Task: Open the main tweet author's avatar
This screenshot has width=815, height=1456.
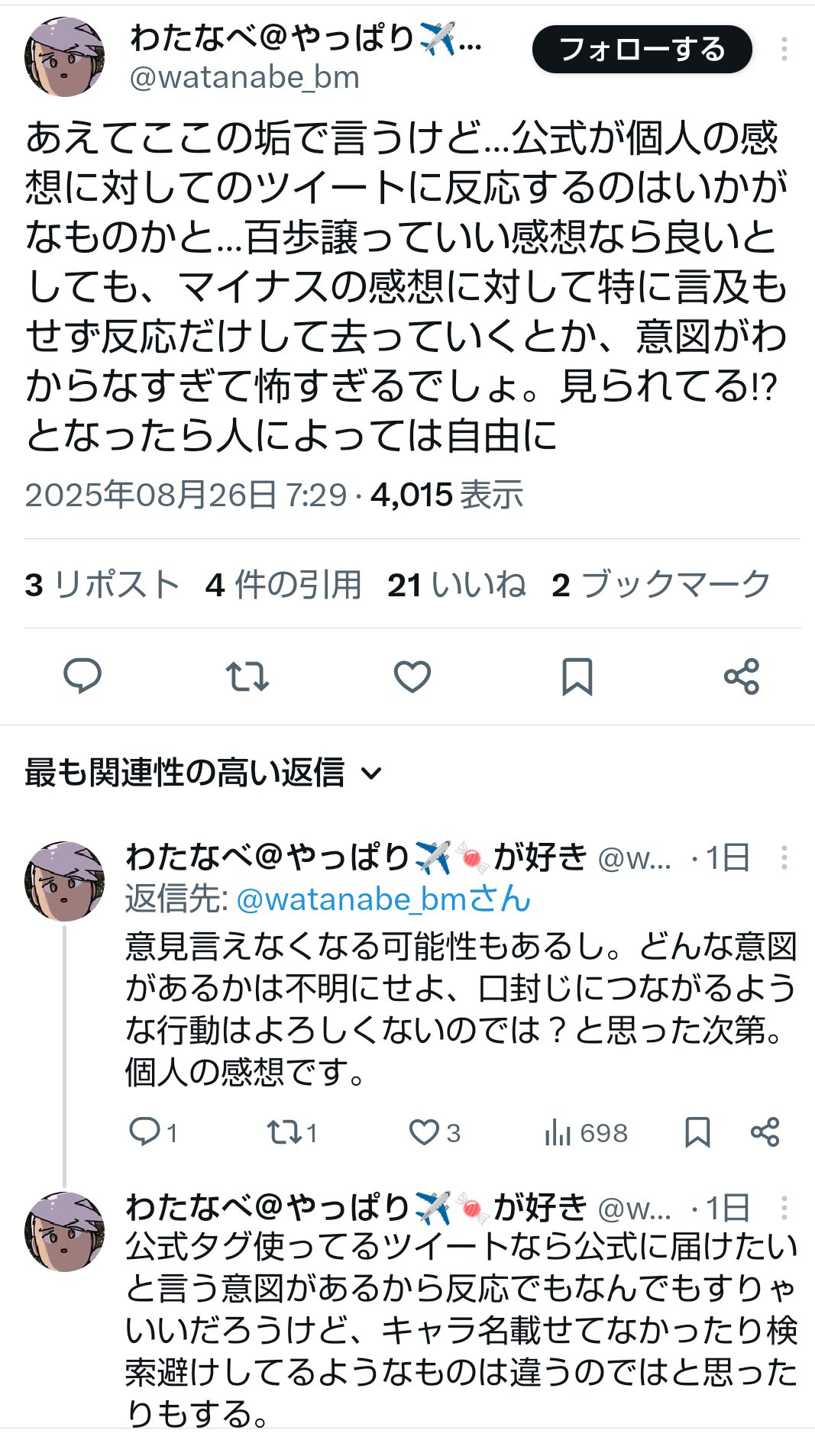Action: pyautogui.click(x=64, y=56)
